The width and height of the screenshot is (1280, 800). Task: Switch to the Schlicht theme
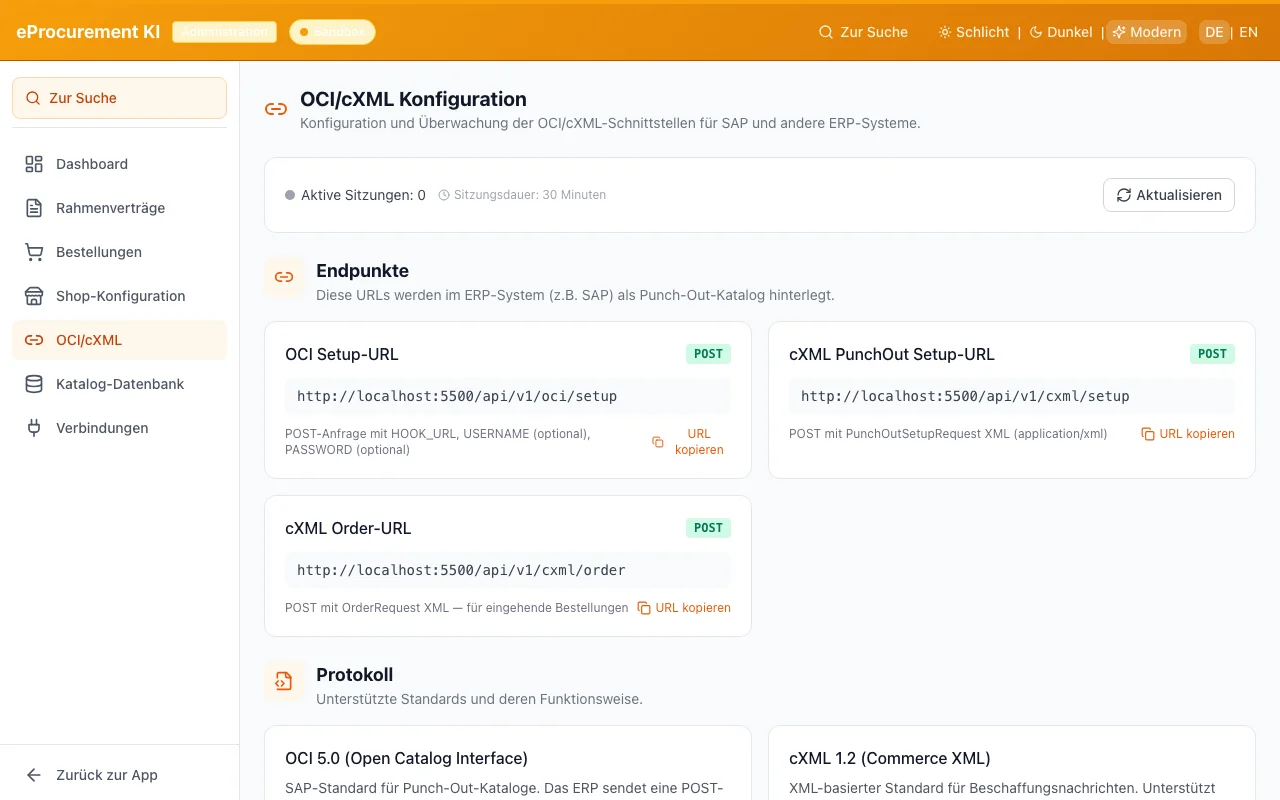(973, 31)
